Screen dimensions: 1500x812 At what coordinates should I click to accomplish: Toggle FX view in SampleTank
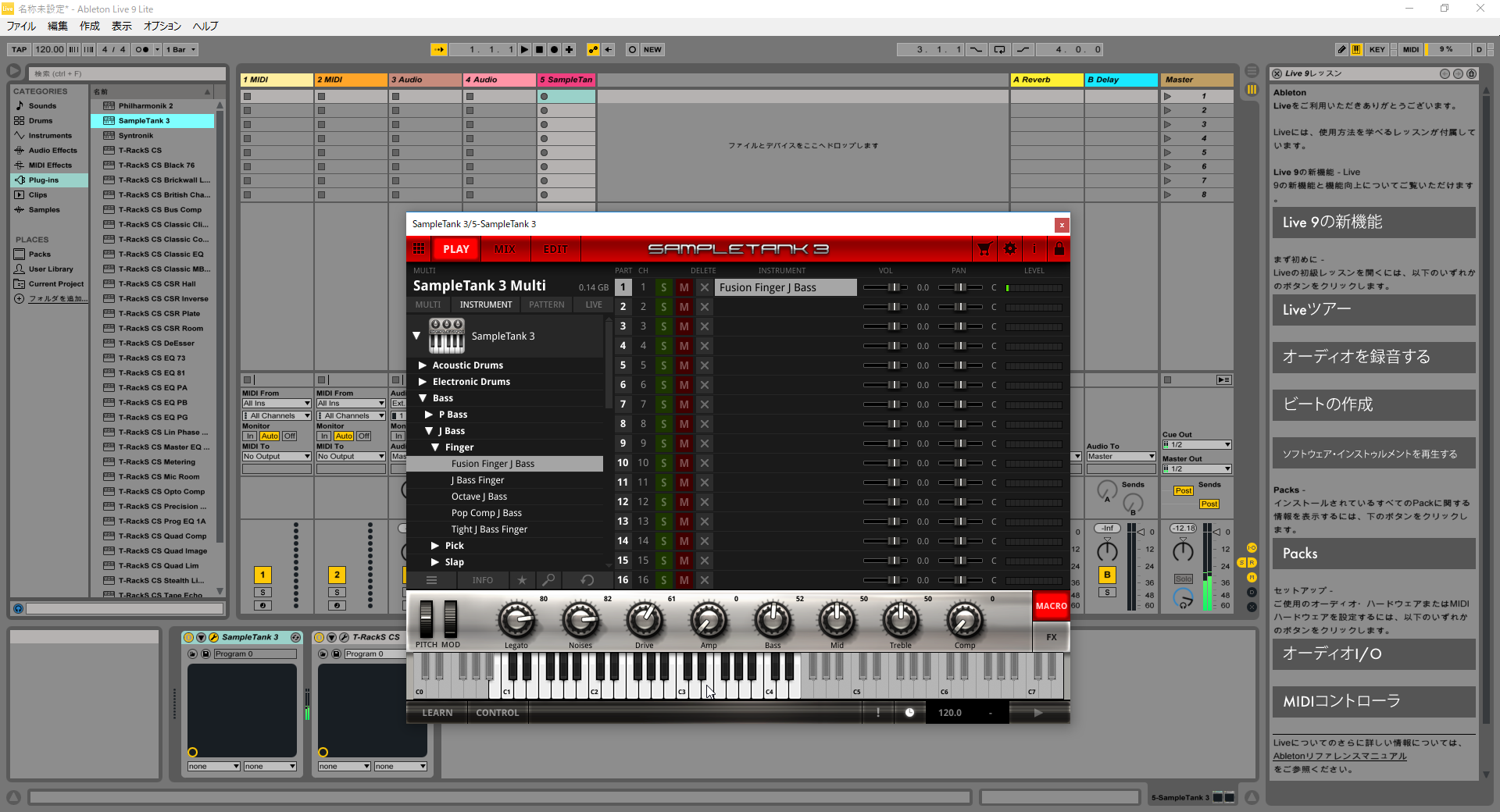click(x=1051, y=637)
